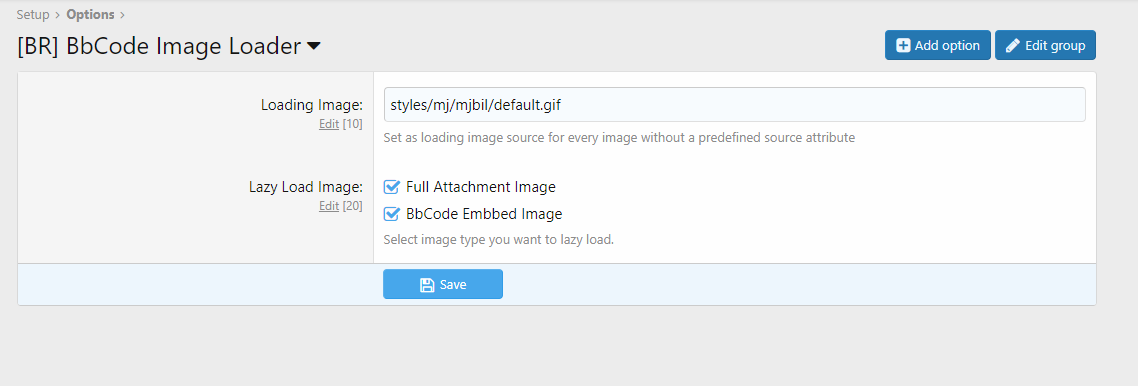Click the '[BR] BbCode Image Loader' title
The height and width of the screenshot is (386, 1138).
[158, 46]
